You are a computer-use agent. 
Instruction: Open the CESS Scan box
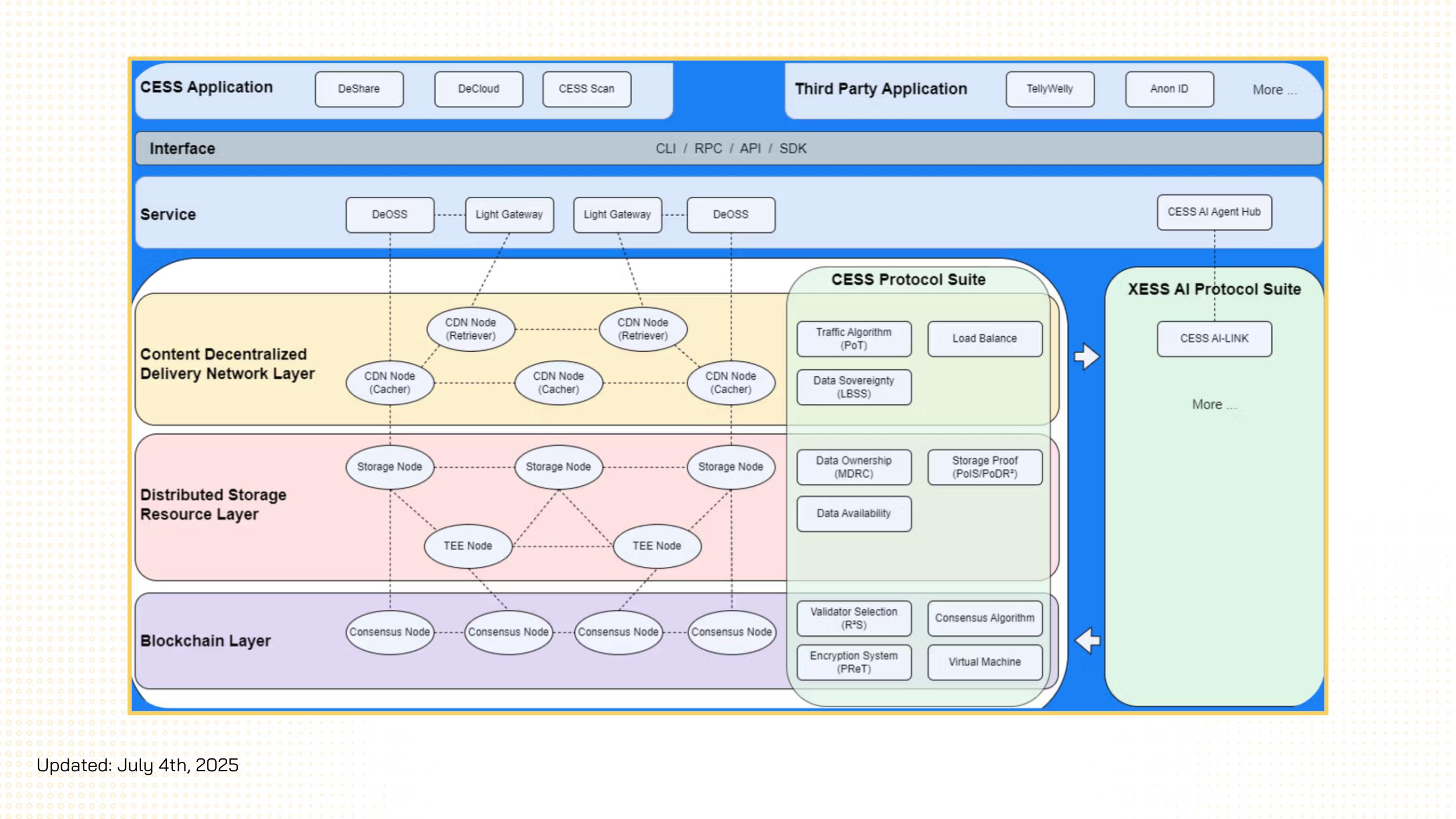tap(587, 89)
